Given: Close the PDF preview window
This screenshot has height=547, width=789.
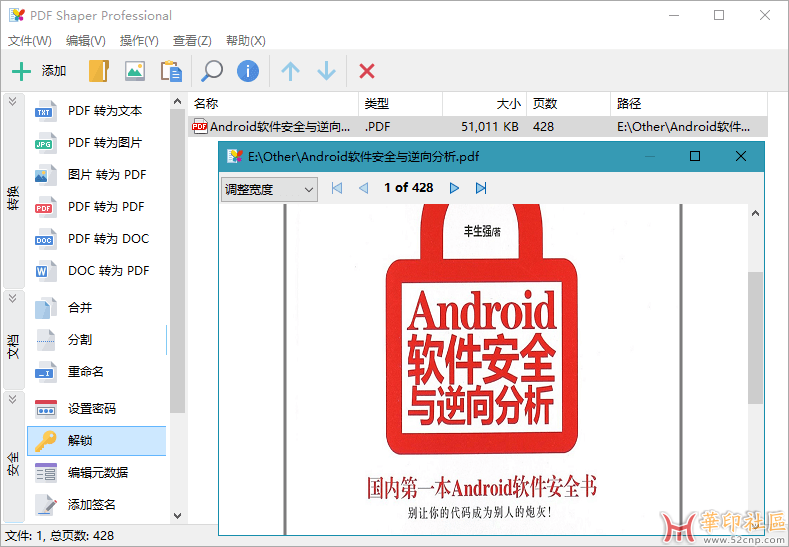Looking at the screenshot, I should (741, 157).
